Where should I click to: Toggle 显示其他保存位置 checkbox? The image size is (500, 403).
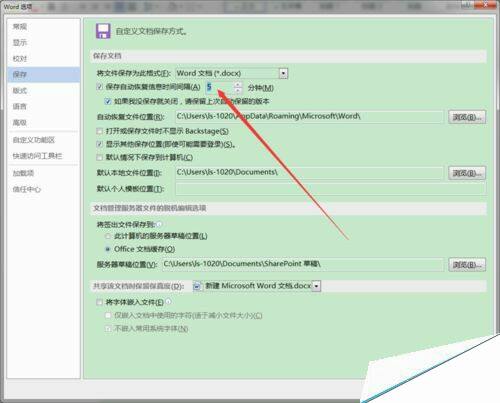99,144
